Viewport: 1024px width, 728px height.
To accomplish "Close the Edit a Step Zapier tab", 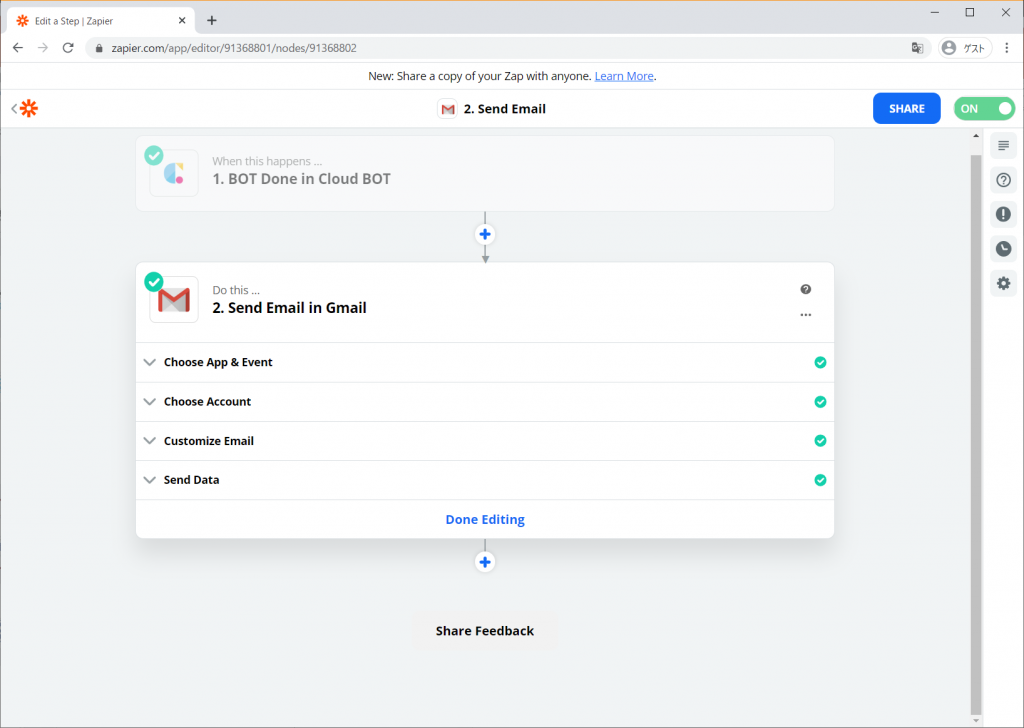I will click(x=182, y=21).
